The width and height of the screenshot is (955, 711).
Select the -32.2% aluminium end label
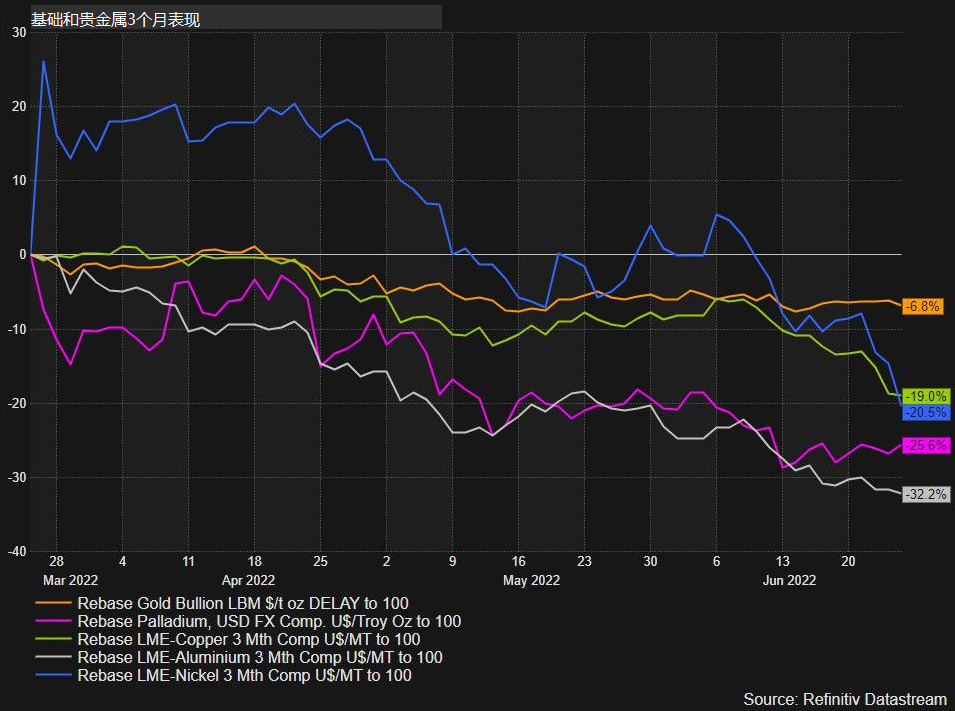[x=926, y=494]
